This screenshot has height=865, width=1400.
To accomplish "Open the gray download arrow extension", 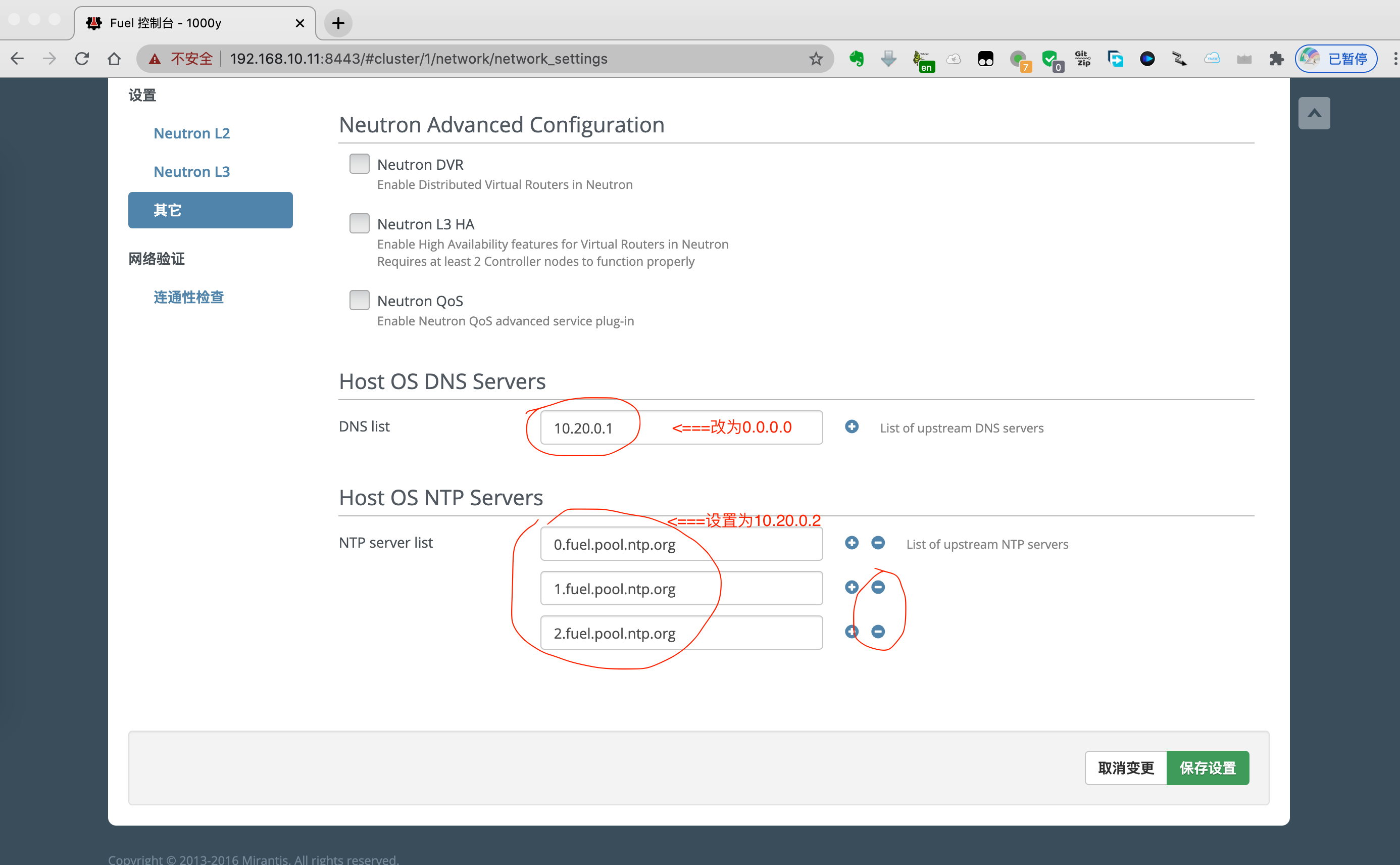I will (x=888, y=58).
